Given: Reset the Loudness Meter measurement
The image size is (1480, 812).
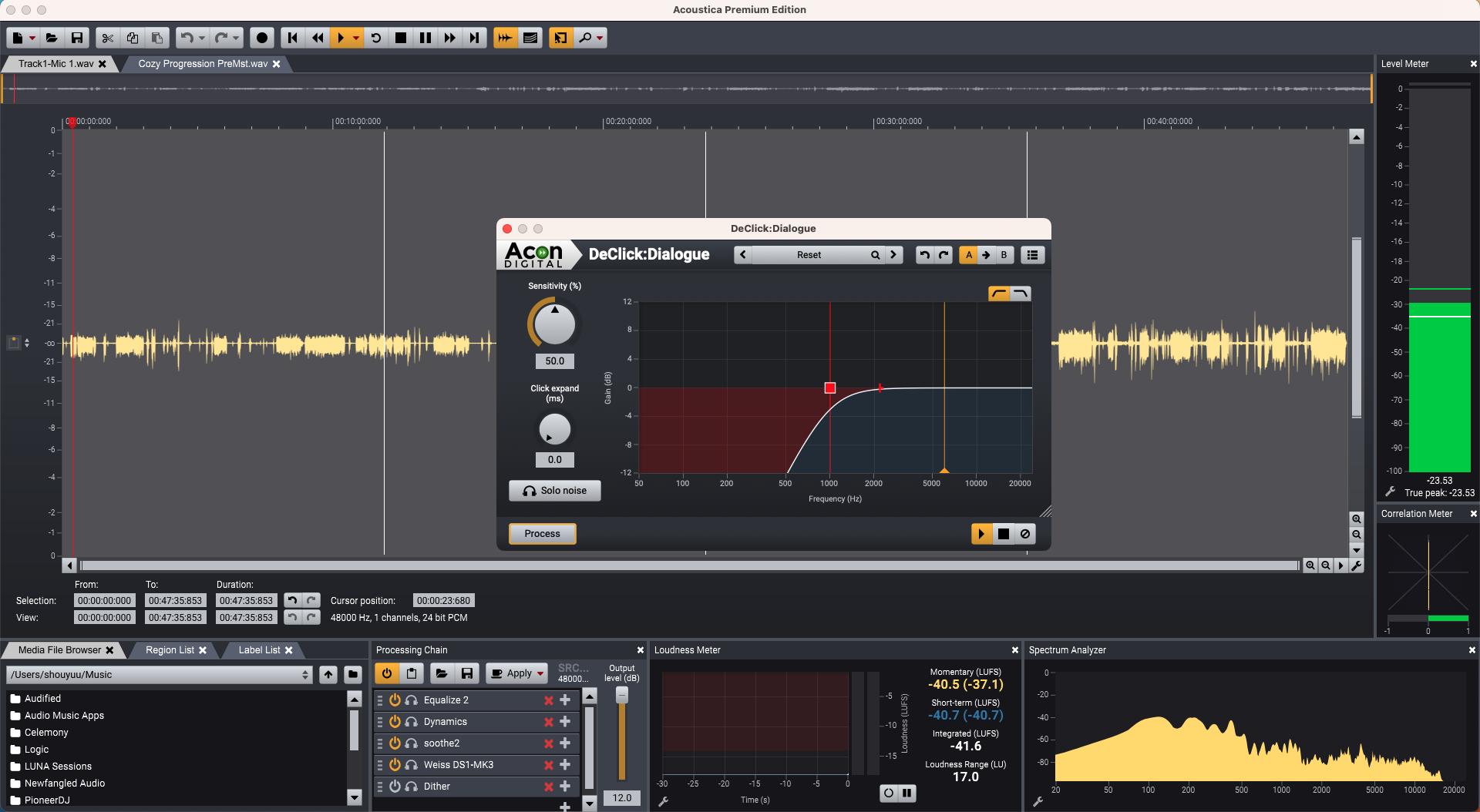Looking at the screenshot, I should (889, 793).
